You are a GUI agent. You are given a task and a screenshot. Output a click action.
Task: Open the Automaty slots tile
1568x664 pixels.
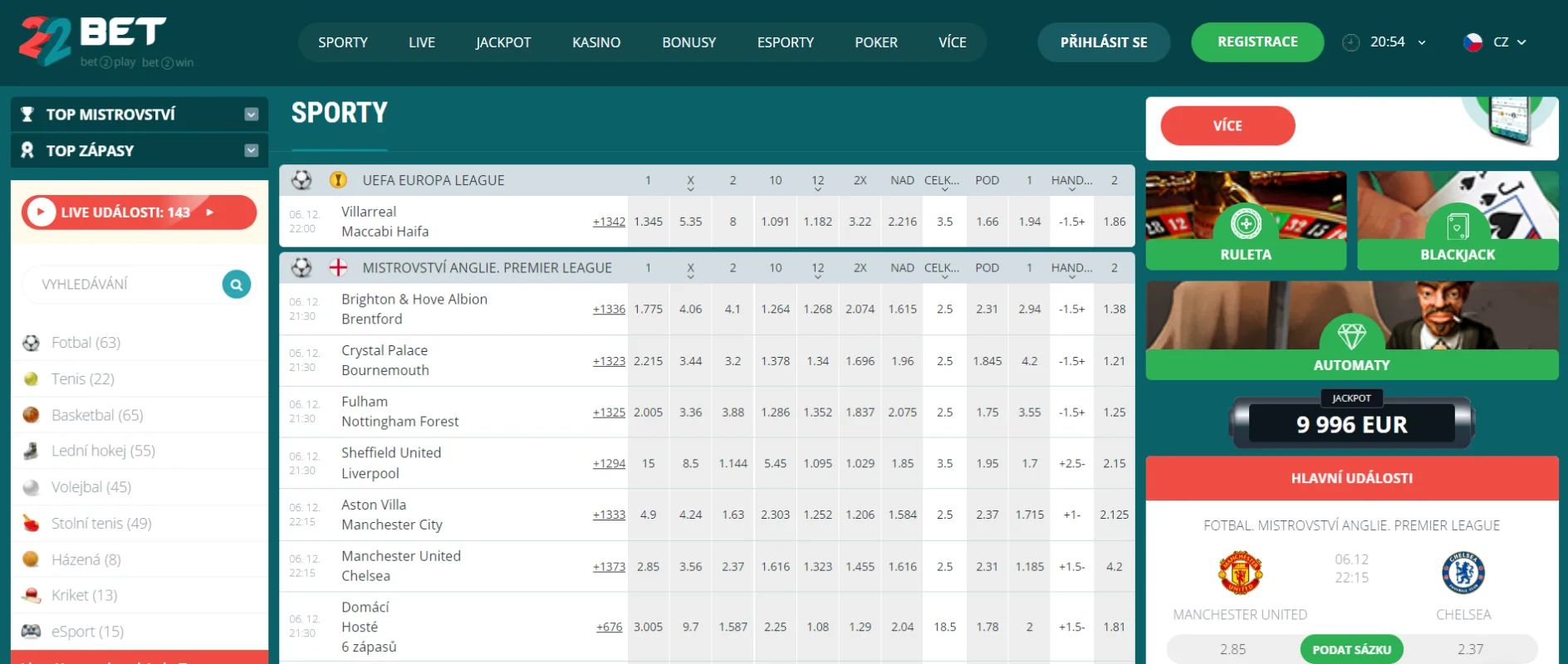pos(1352,330)
